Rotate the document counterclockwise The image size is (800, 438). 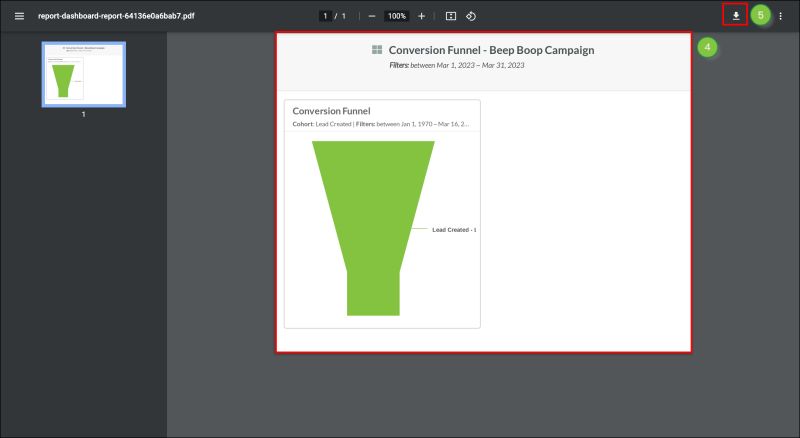click(x=471, y=16)
